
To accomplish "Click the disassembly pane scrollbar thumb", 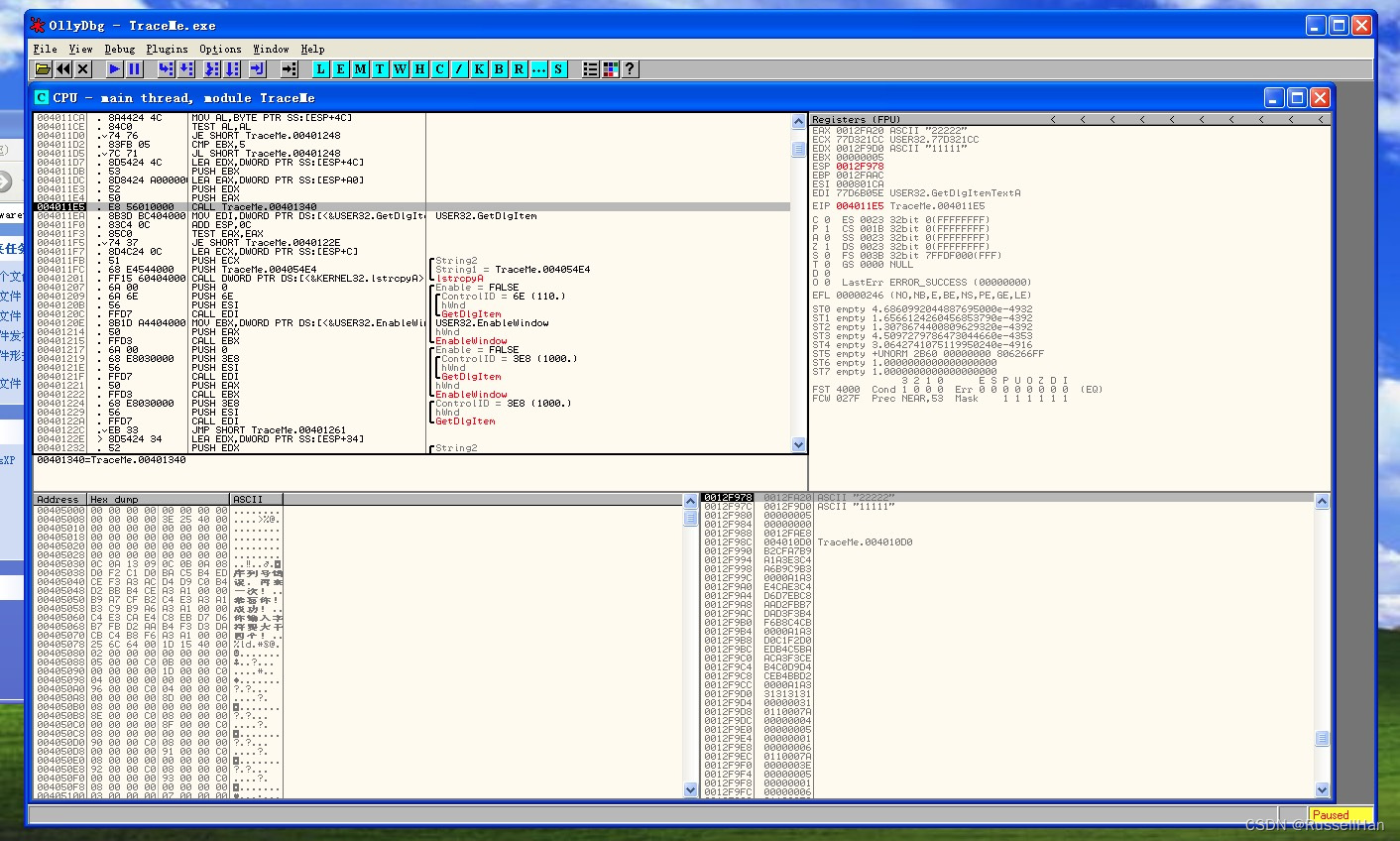I will [798, 150].
